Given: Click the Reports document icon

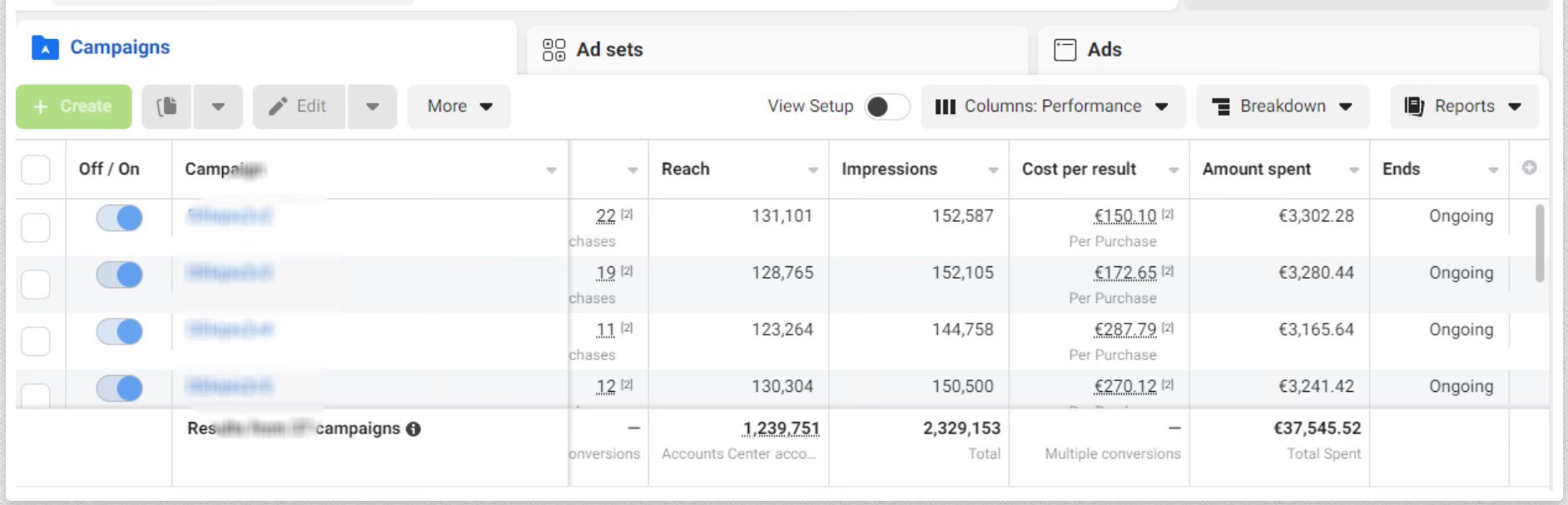Looking at the screenshot, I should click(1413, 106).
